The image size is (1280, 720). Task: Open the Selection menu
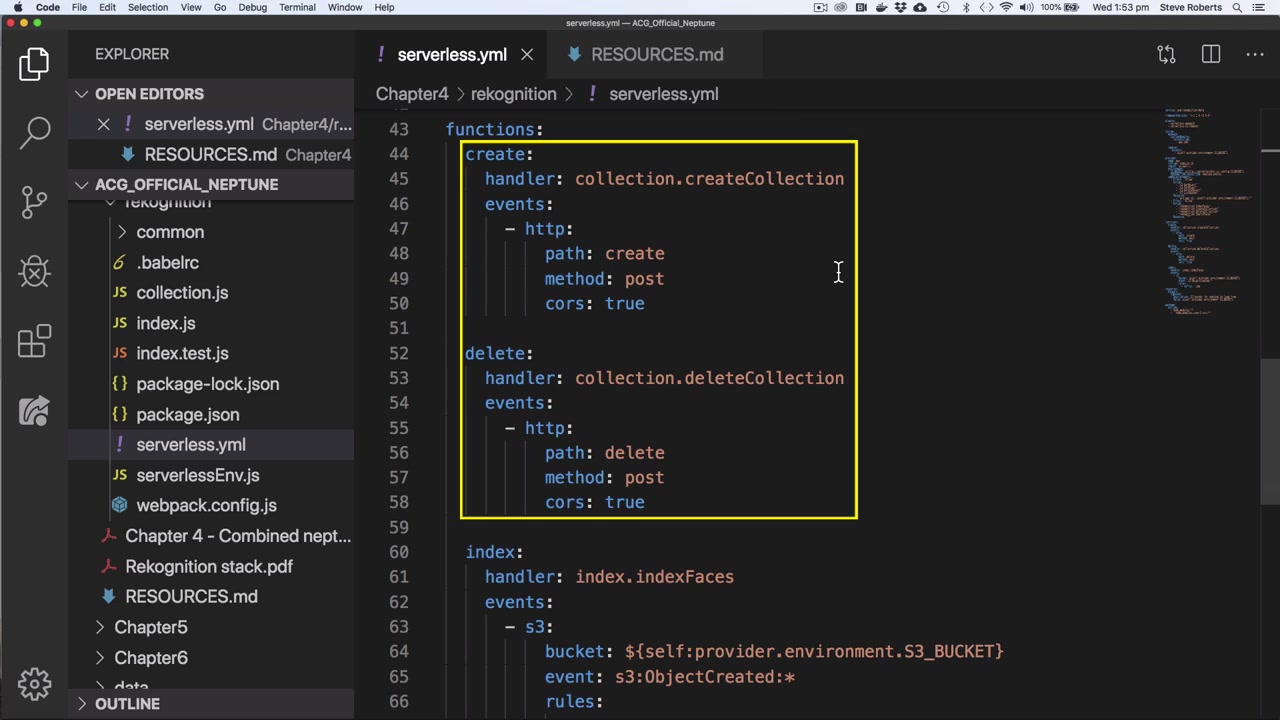[x=147, y=7]
